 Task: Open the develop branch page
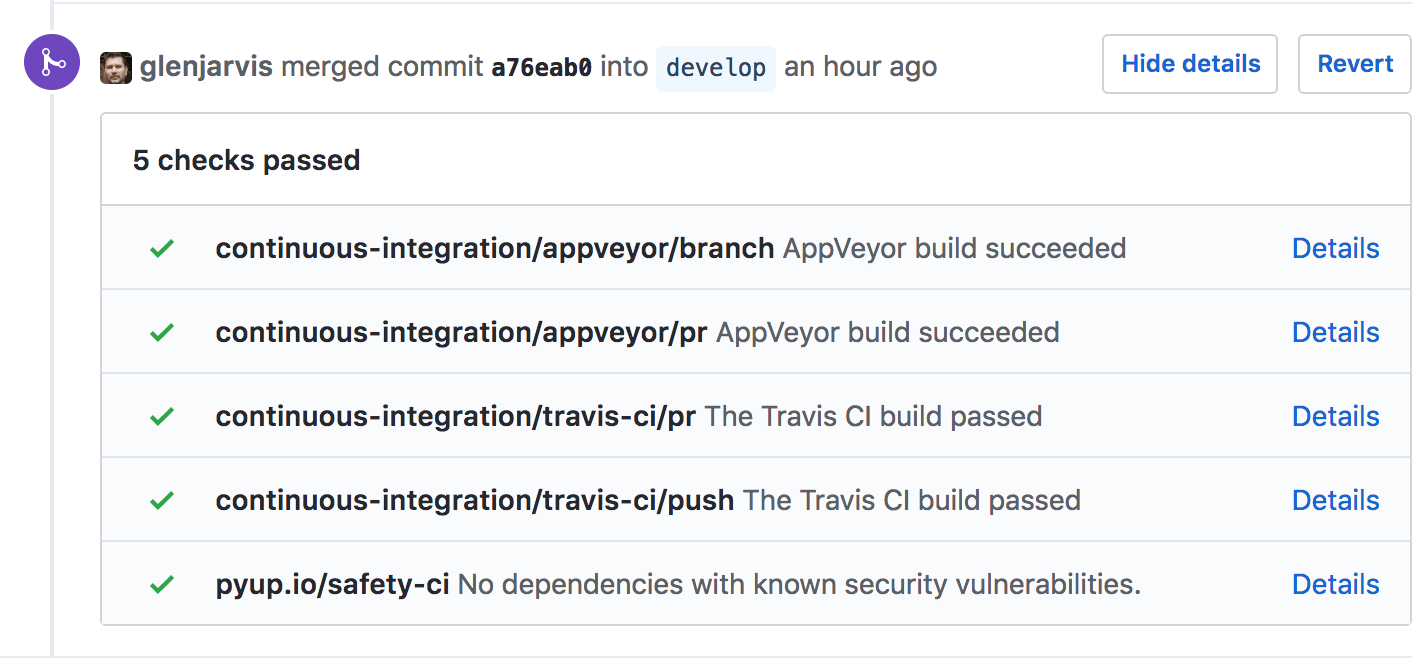[715, 68]
